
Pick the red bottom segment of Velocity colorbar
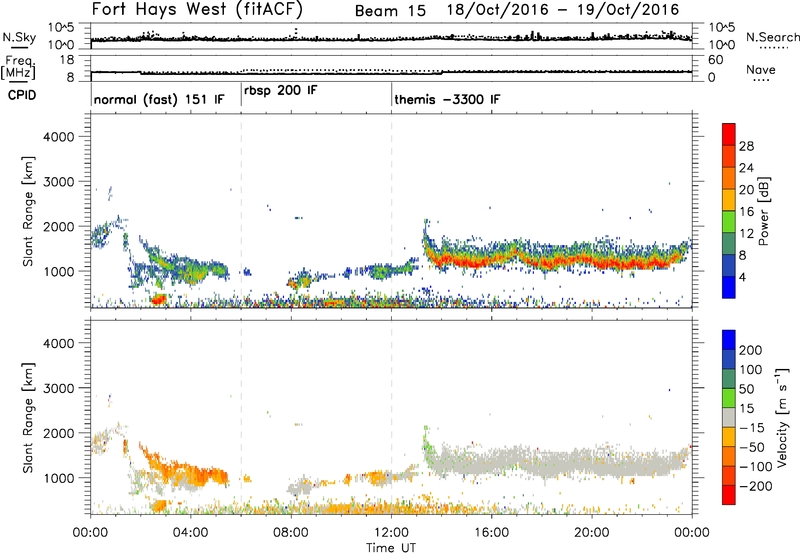[x=729, y=495]
